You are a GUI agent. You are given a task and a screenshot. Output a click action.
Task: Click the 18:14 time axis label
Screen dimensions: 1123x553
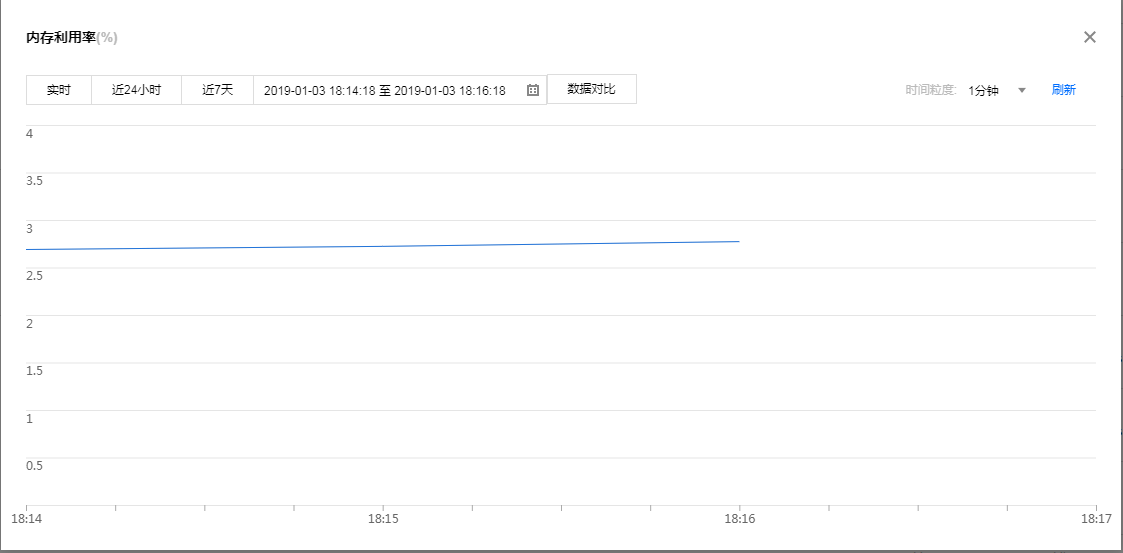click(26, 519)
